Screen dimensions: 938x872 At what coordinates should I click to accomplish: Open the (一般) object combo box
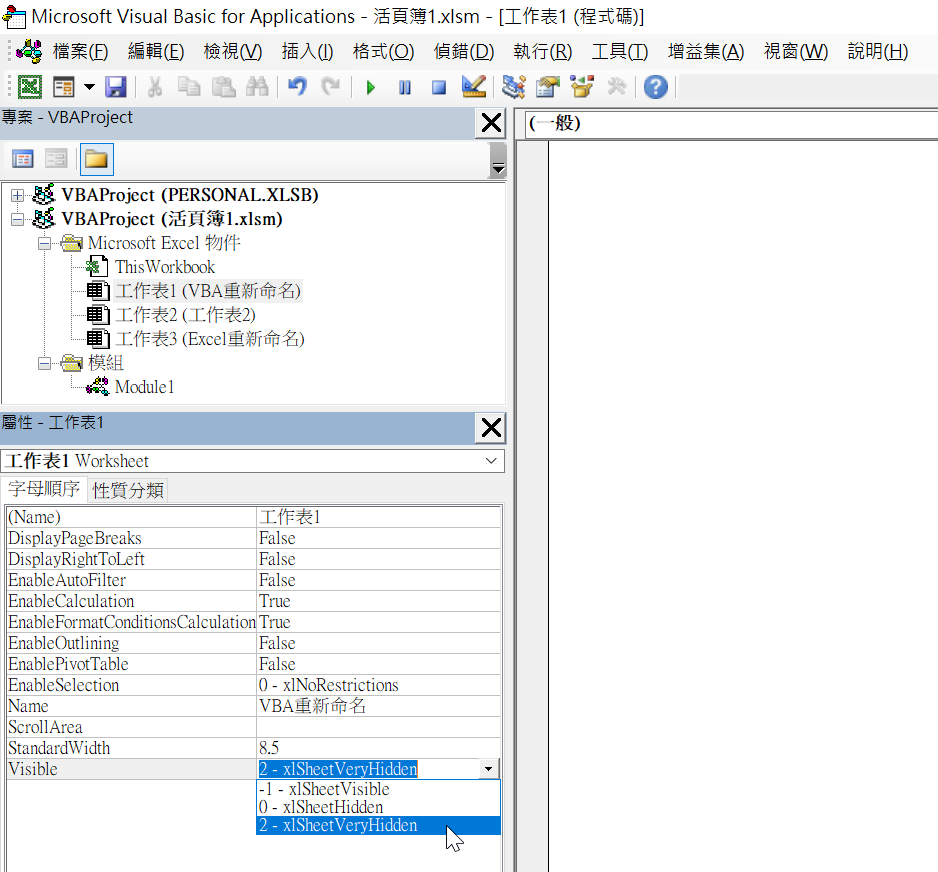tap(731, 124)
